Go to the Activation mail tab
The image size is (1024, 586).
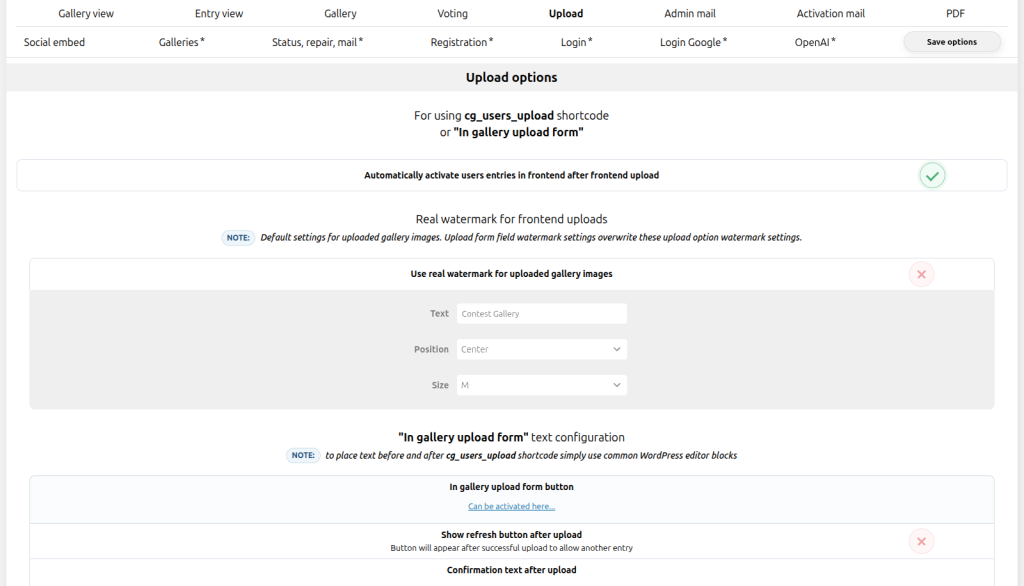[831, 14]
